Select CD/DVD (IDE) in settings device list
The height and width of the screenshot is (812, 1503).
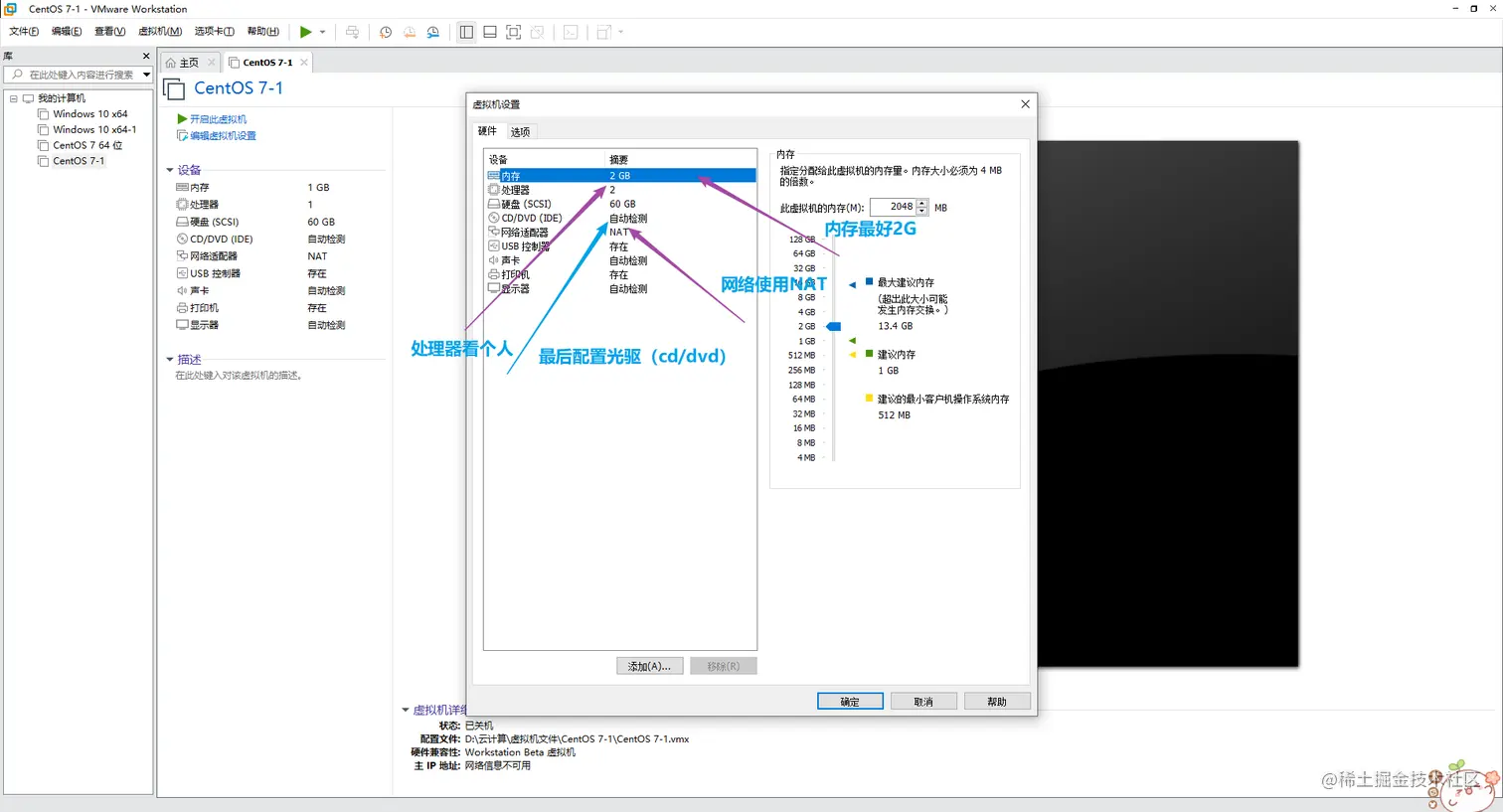620,219
